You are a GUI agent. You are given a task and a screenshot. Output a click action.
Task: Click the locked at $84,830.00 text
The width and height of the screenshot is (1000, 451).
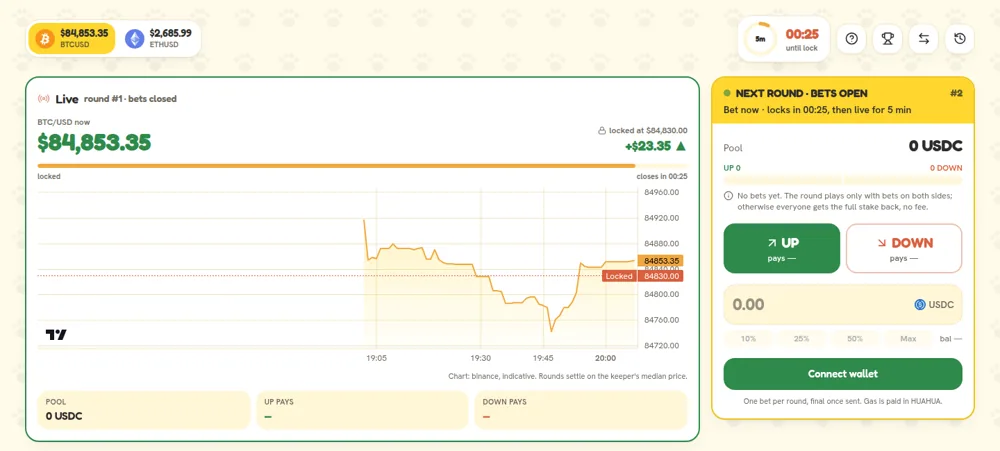click(648, 130)
